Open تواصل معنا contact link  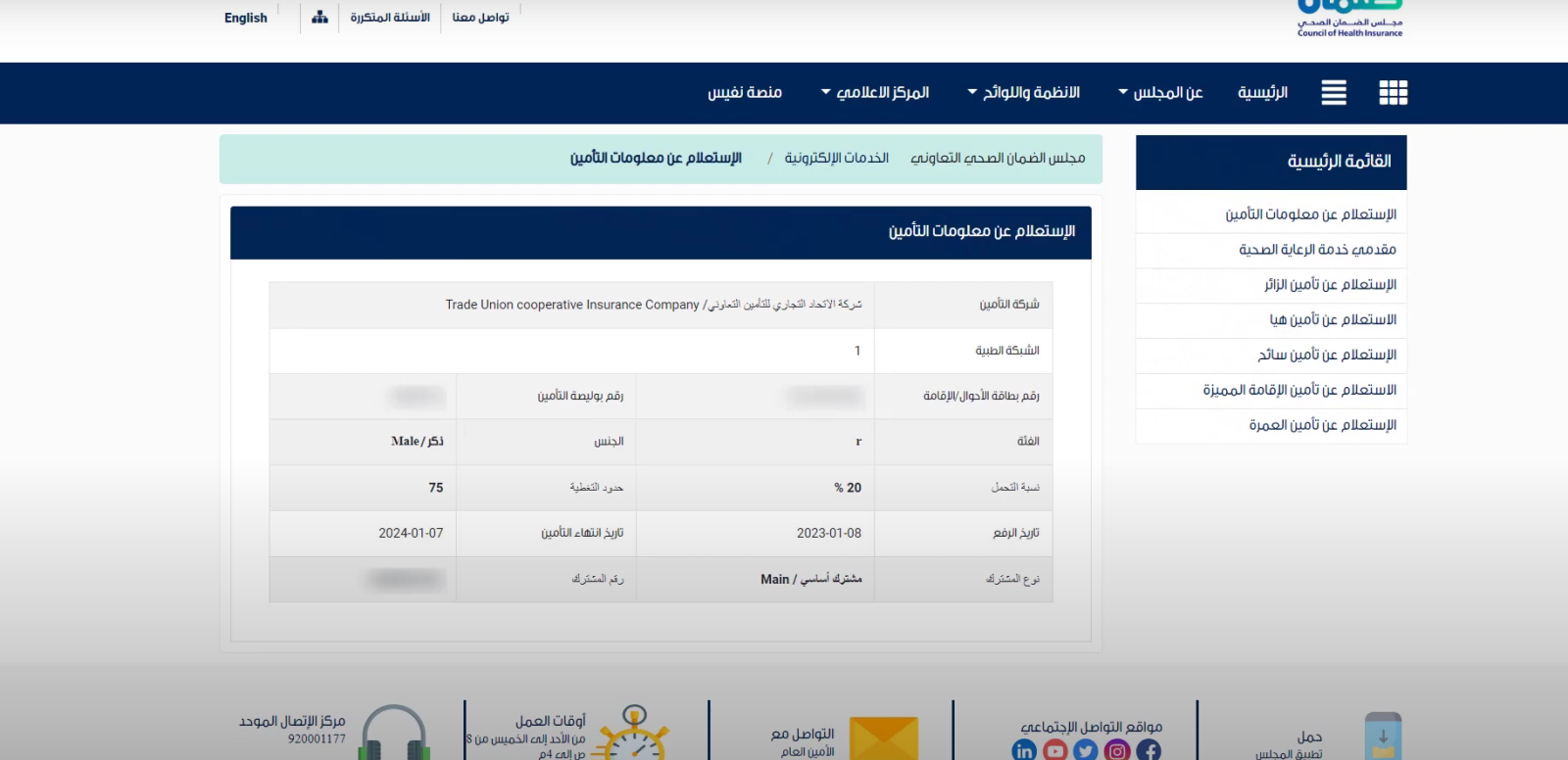[480, 18]
